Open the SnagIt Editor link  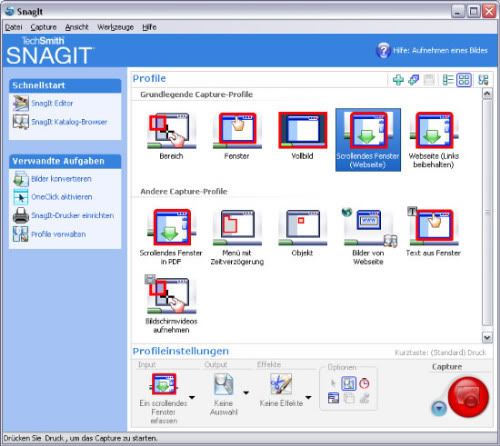coord(52,103)
